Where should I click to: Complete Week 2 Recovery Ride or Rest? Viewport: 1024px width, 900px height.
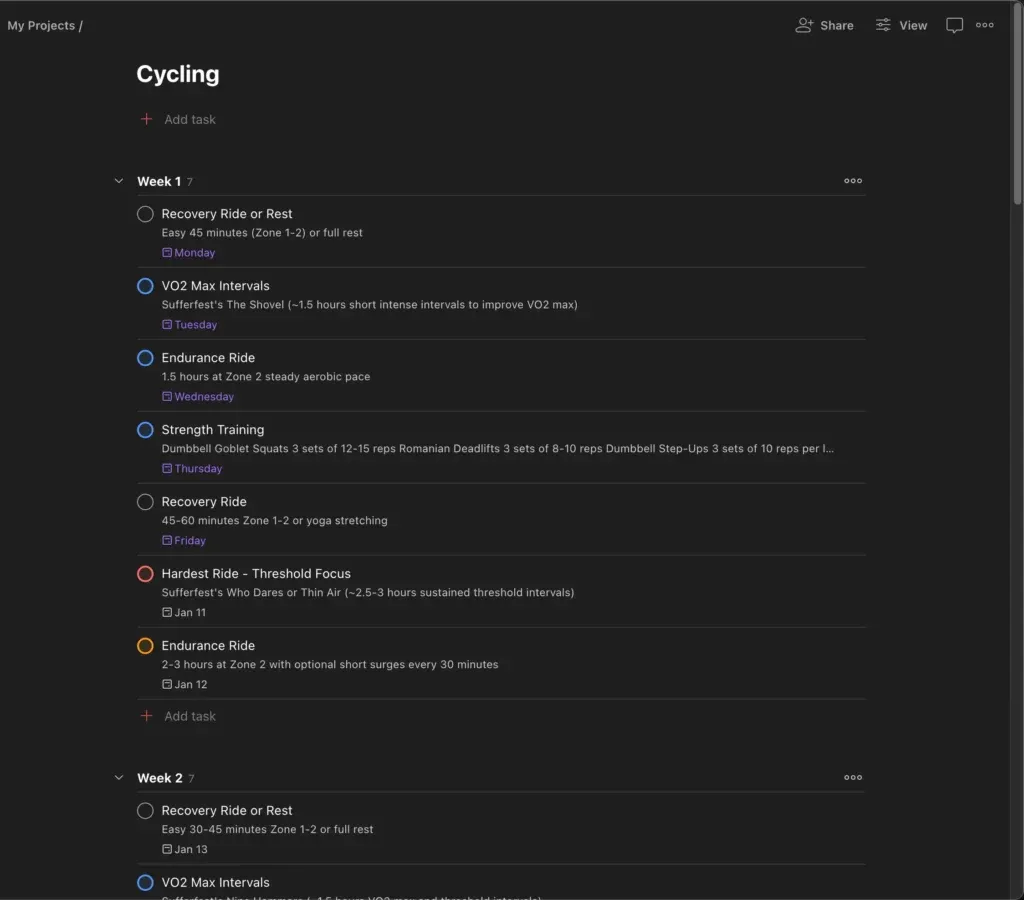pyautogui.click(x=145, y=811)
